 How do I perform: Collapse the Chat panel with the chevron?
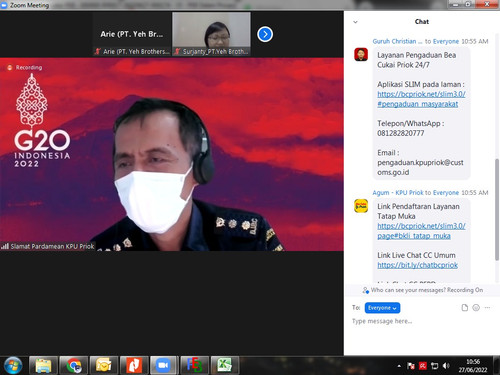click(x=355, y=22)
